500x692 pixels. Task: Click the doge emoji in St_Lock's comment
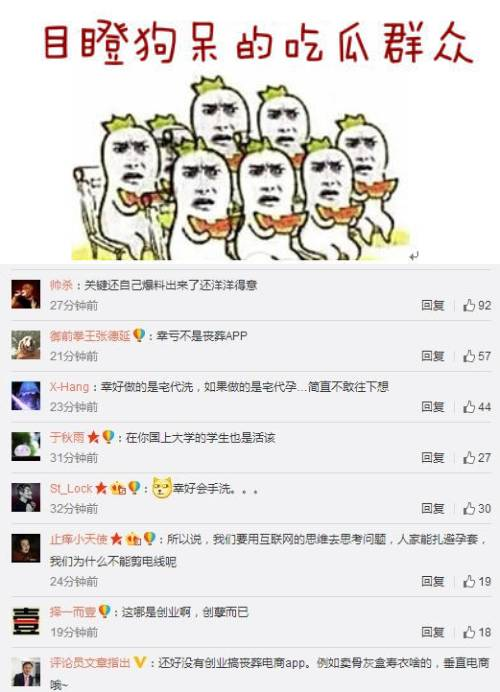pos(162,488)
